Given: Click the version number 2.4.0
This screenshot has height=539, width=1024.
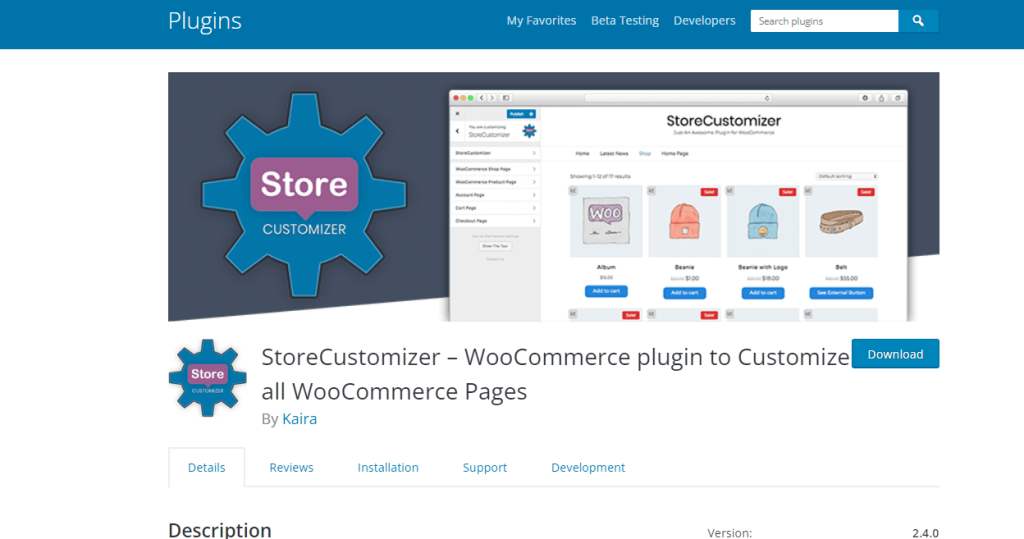Looking at the screenshot, I should [x=925, y=533].
